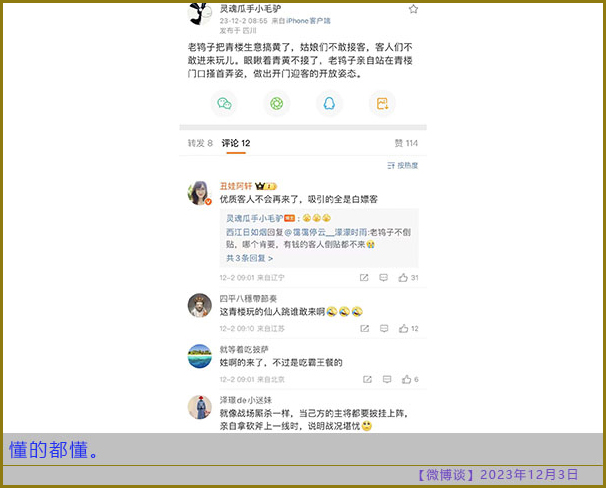Viewport: 606px width, 488px height.
Task: Open commenter name 丑娃阿轩
Action: pos(236,186)
